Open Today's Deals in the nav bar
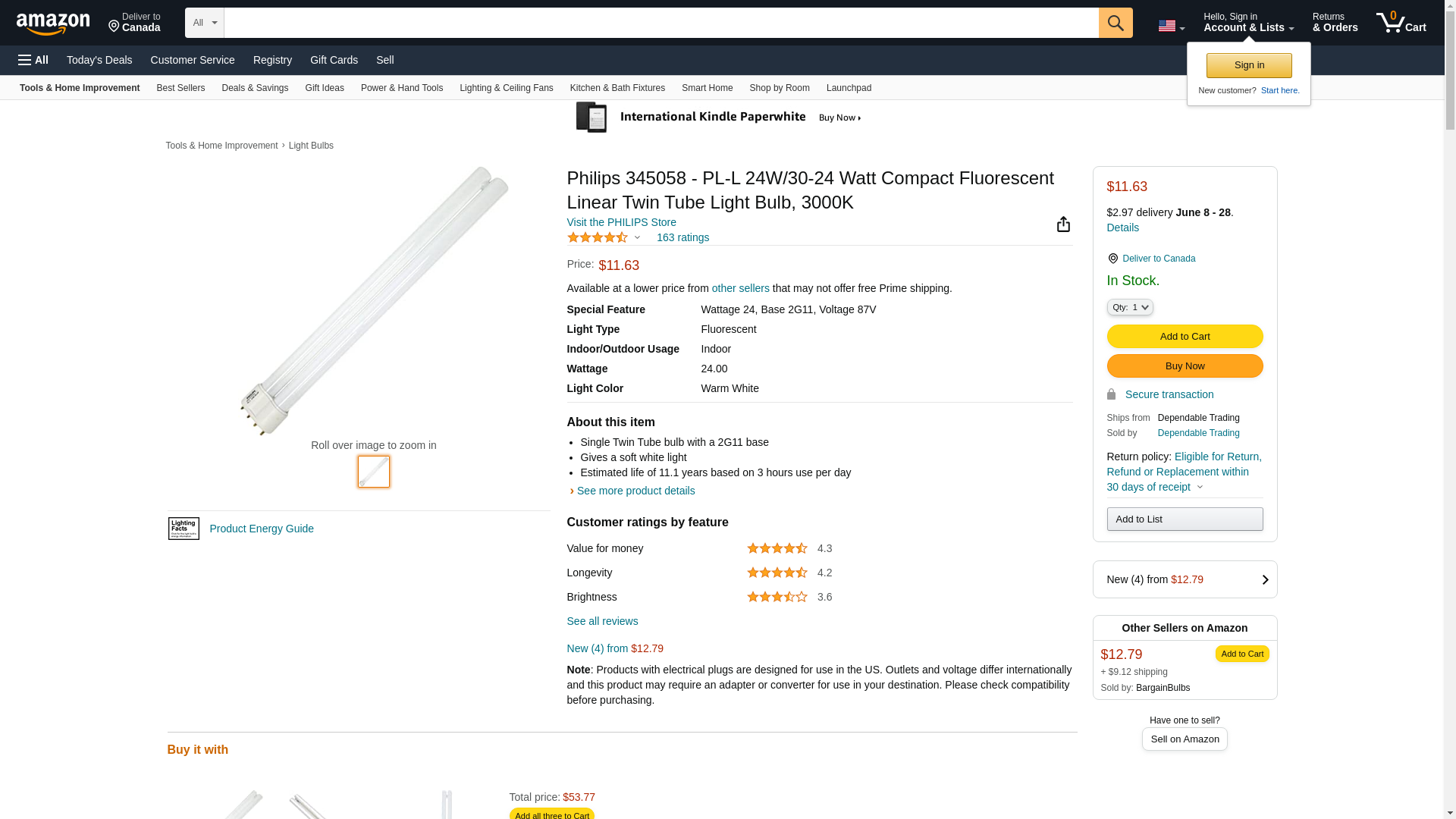Screen dimensions: 1456x819 99,60
